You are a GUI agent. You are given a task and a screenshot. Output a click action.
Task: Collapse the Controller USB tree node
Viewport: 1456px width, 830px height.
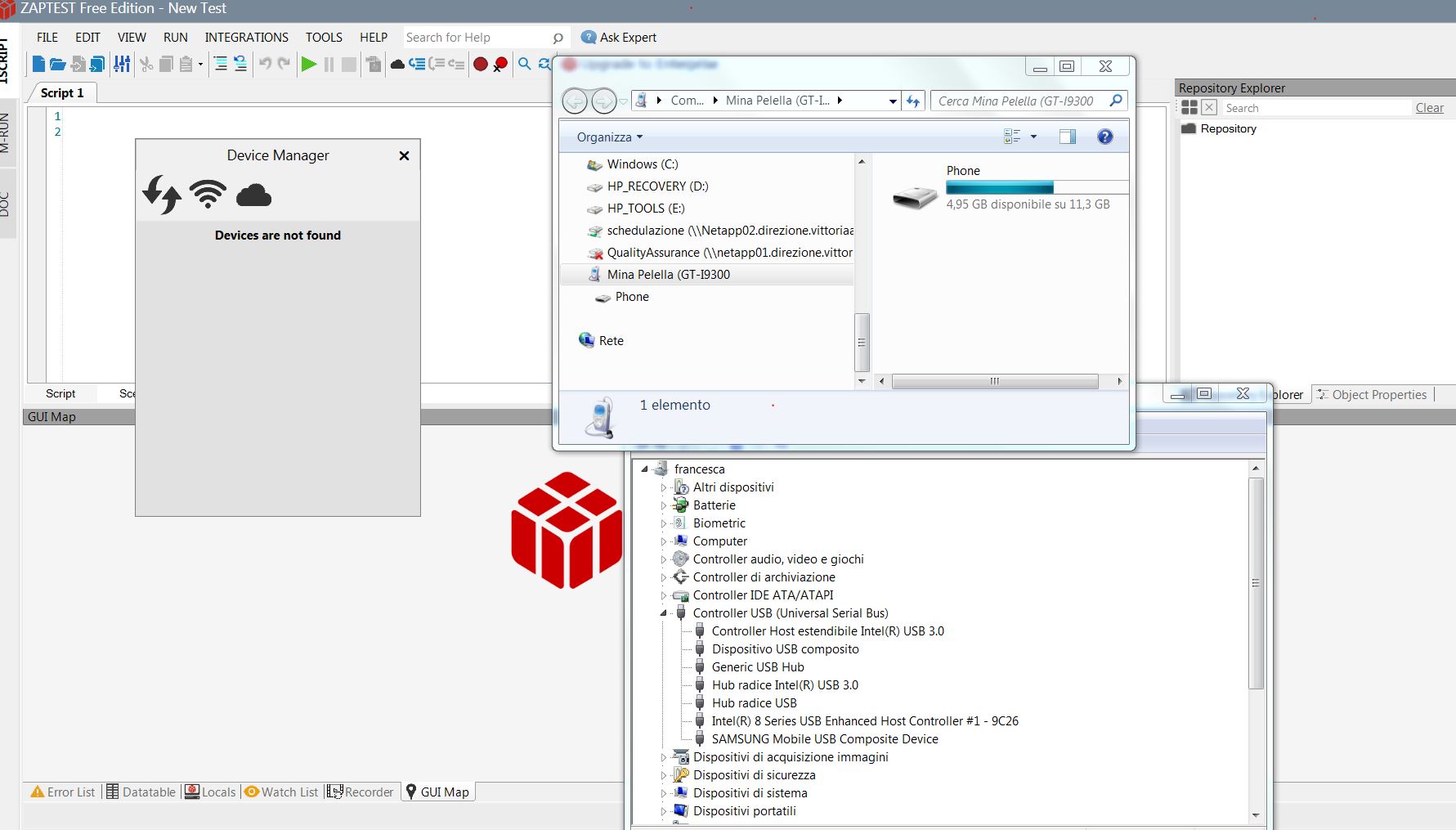pos(664,613)
